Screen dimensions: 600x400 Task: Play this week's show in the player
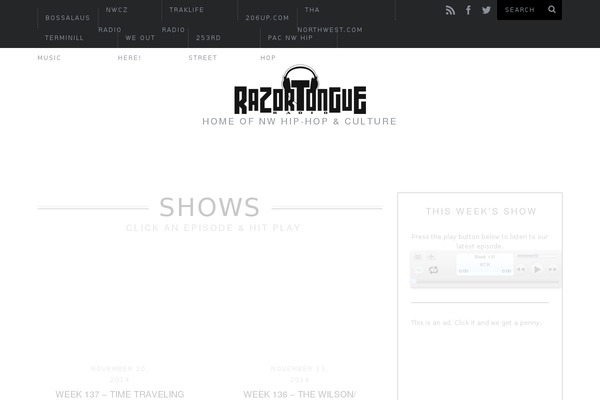(537, 269)
